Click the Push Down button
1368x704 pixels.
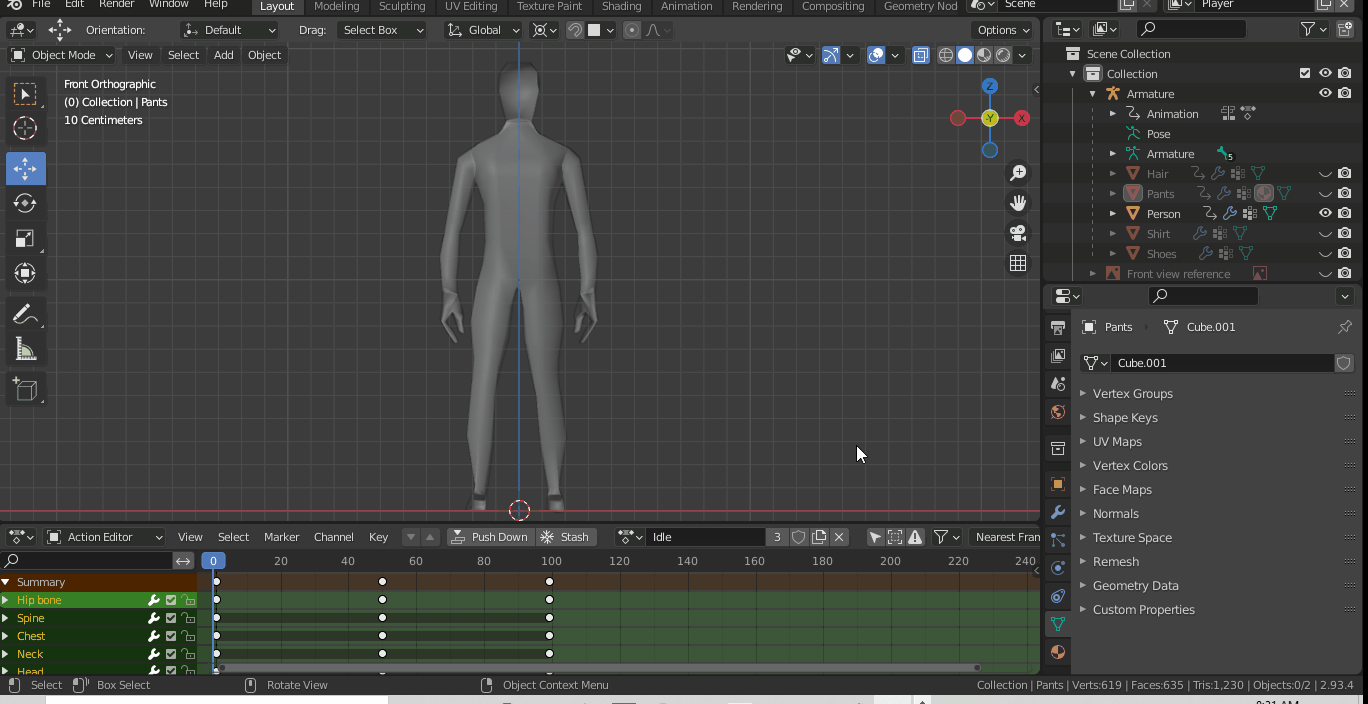pyautogui.click(x=489, y=537)
